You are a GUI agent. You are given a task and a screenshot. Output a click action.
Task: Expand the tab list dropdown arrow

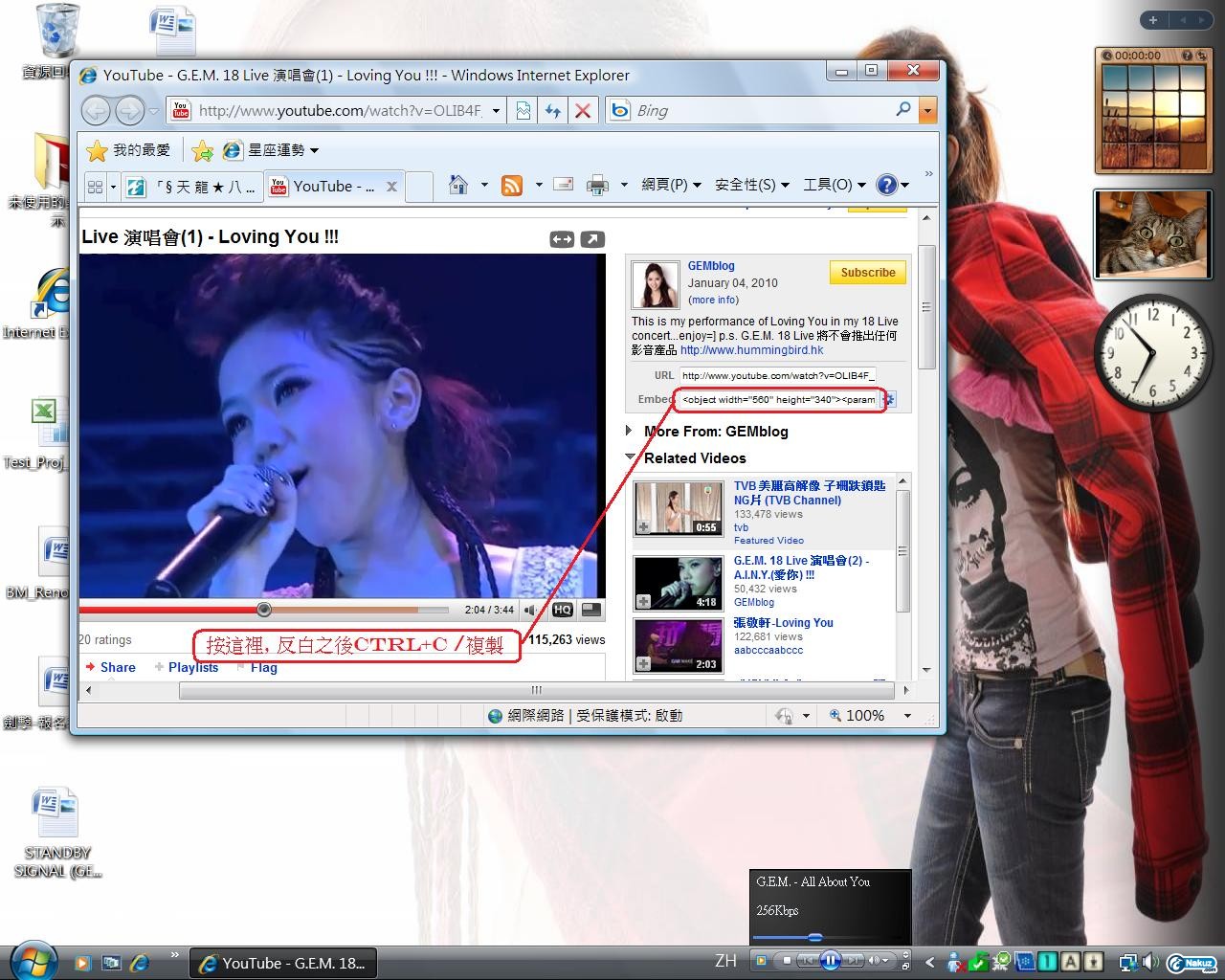[114, 187]
